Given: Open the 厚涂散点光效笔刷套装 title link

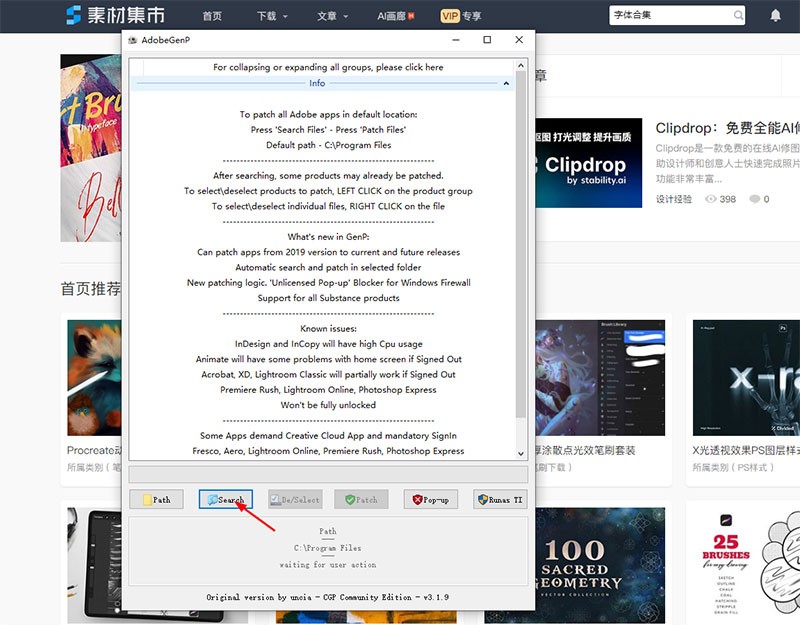Looking at the screenshot, I should pos(586,451).
